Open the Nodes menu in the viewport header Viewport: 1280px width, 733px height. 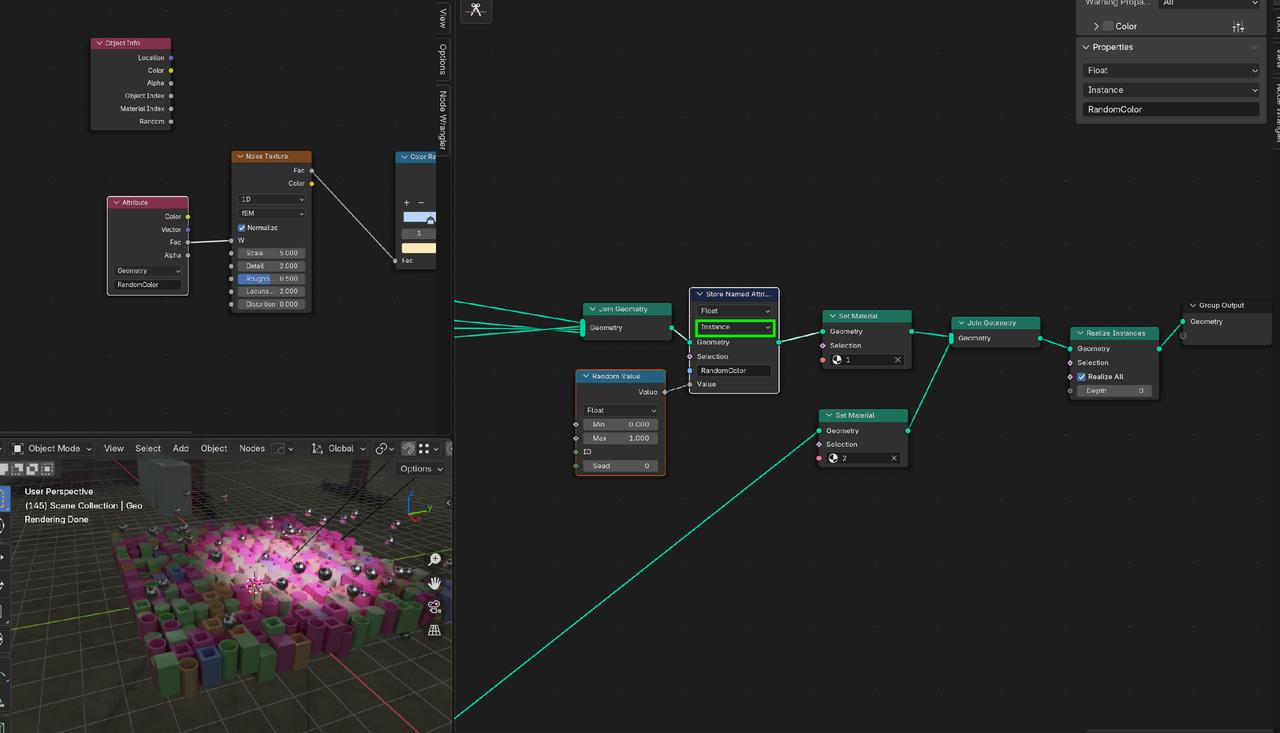coord(252,449)
